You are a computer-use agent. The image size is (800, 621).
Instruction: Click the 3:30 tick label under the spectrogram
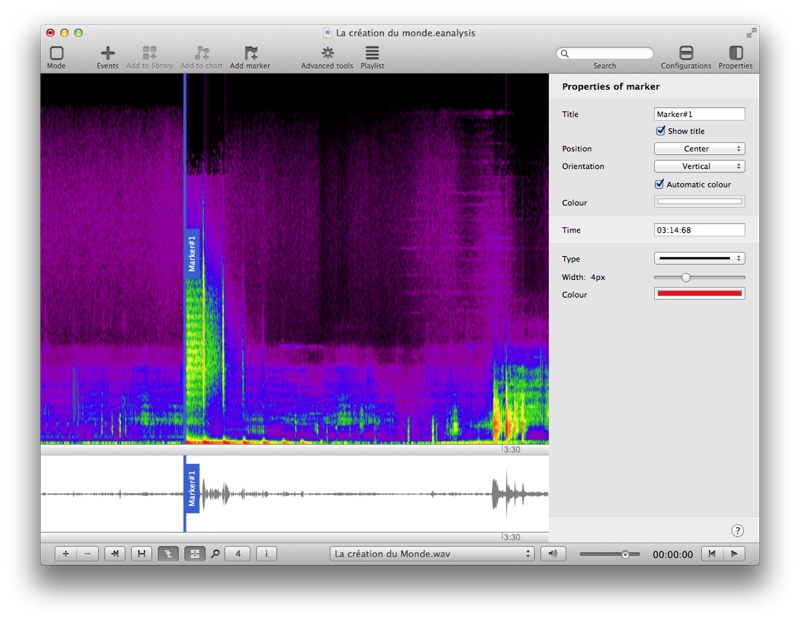(512, 450)
